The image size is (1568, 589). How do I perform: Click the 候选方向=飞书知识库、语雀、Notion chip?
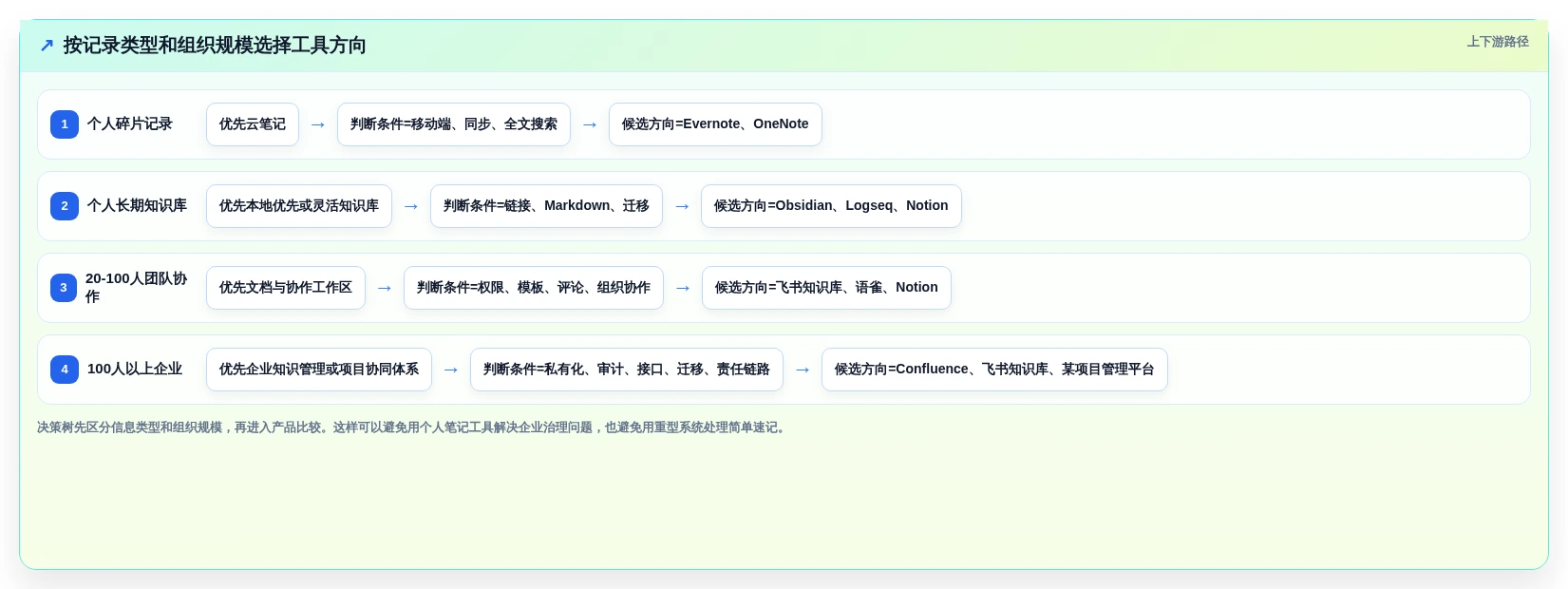(x=826, y=288)
